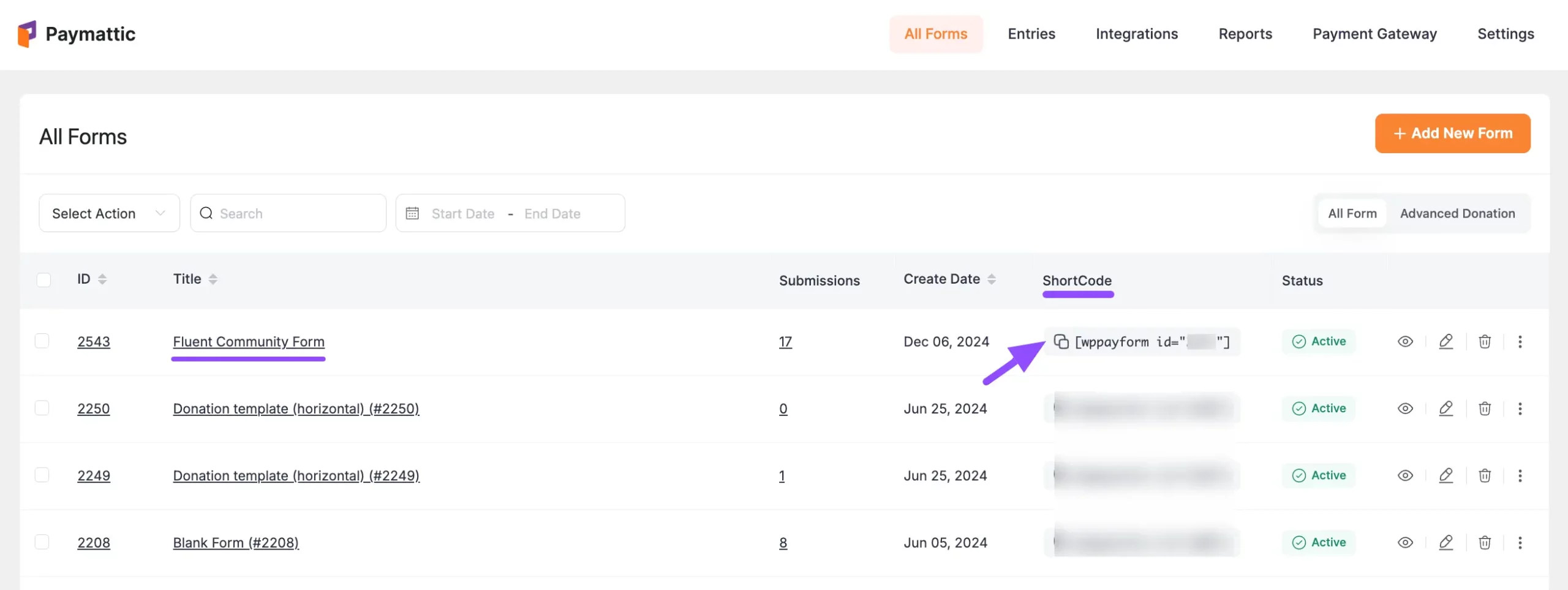Click ID link 2543
Viewport: 1568px width, 590px height.
(x=94, y=342)
